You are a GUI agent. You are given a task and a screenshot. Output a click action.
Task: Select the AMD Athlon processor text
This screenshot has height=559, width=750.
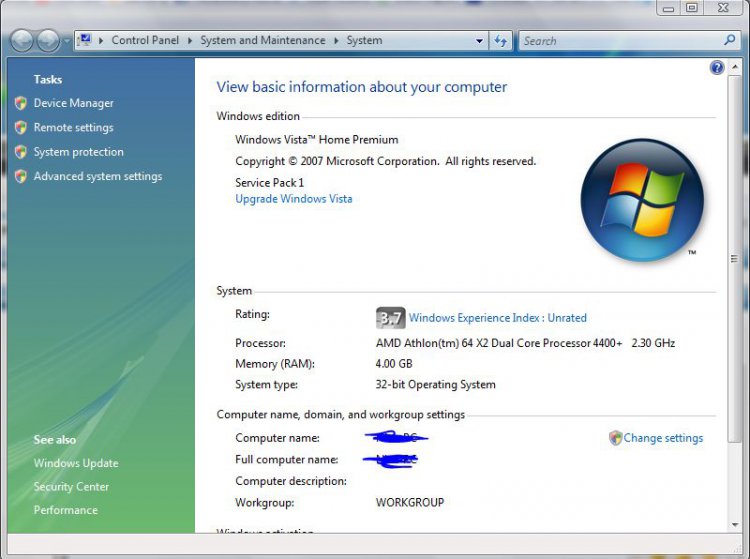point(525,343)
